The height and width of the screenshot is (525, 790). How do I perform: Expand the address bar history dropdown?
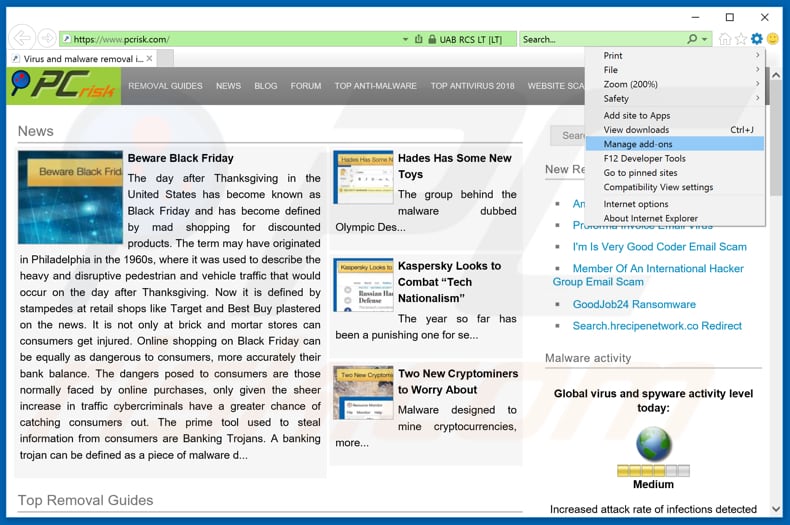pos(405,39)
